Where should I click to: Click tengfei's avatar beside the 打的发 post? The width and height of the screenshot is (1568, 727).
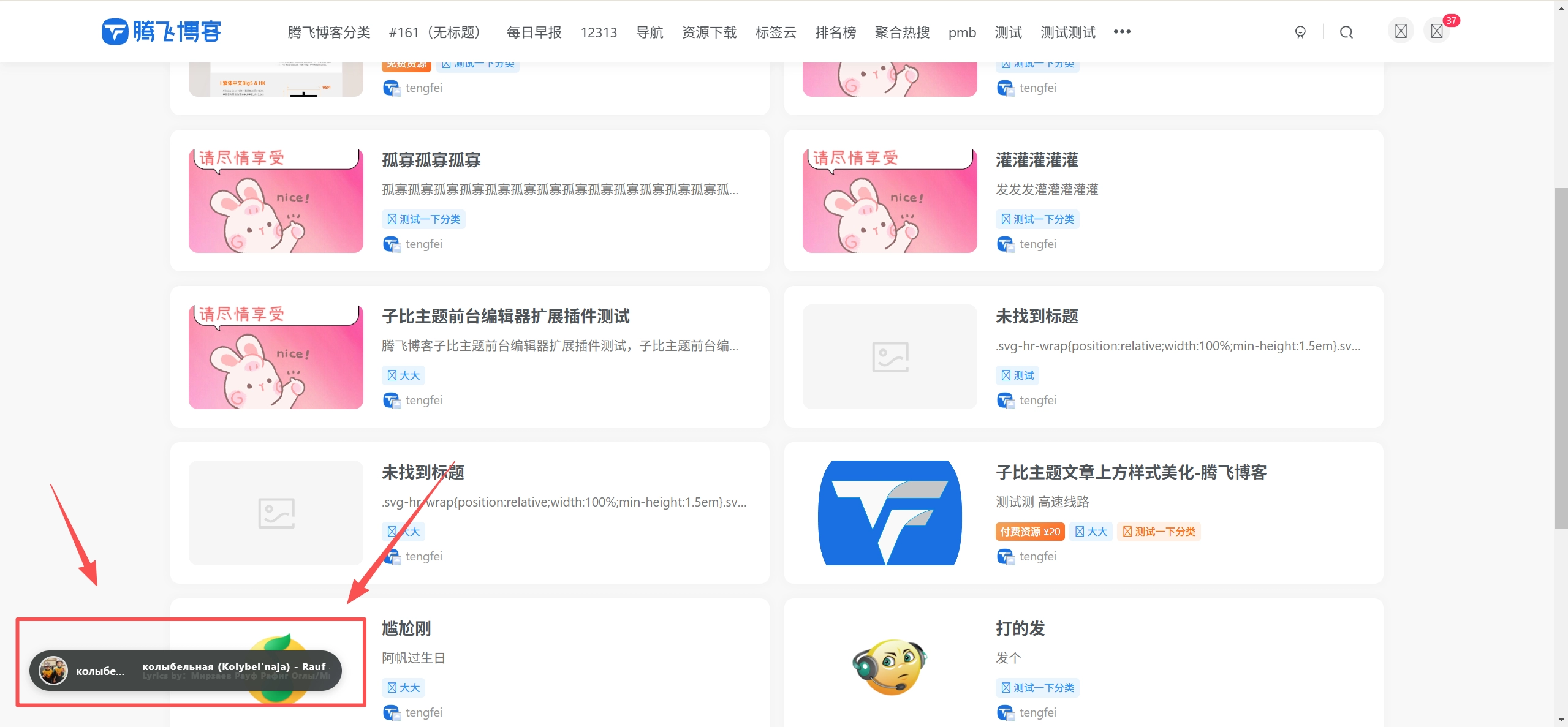(x=1005, y=712)
